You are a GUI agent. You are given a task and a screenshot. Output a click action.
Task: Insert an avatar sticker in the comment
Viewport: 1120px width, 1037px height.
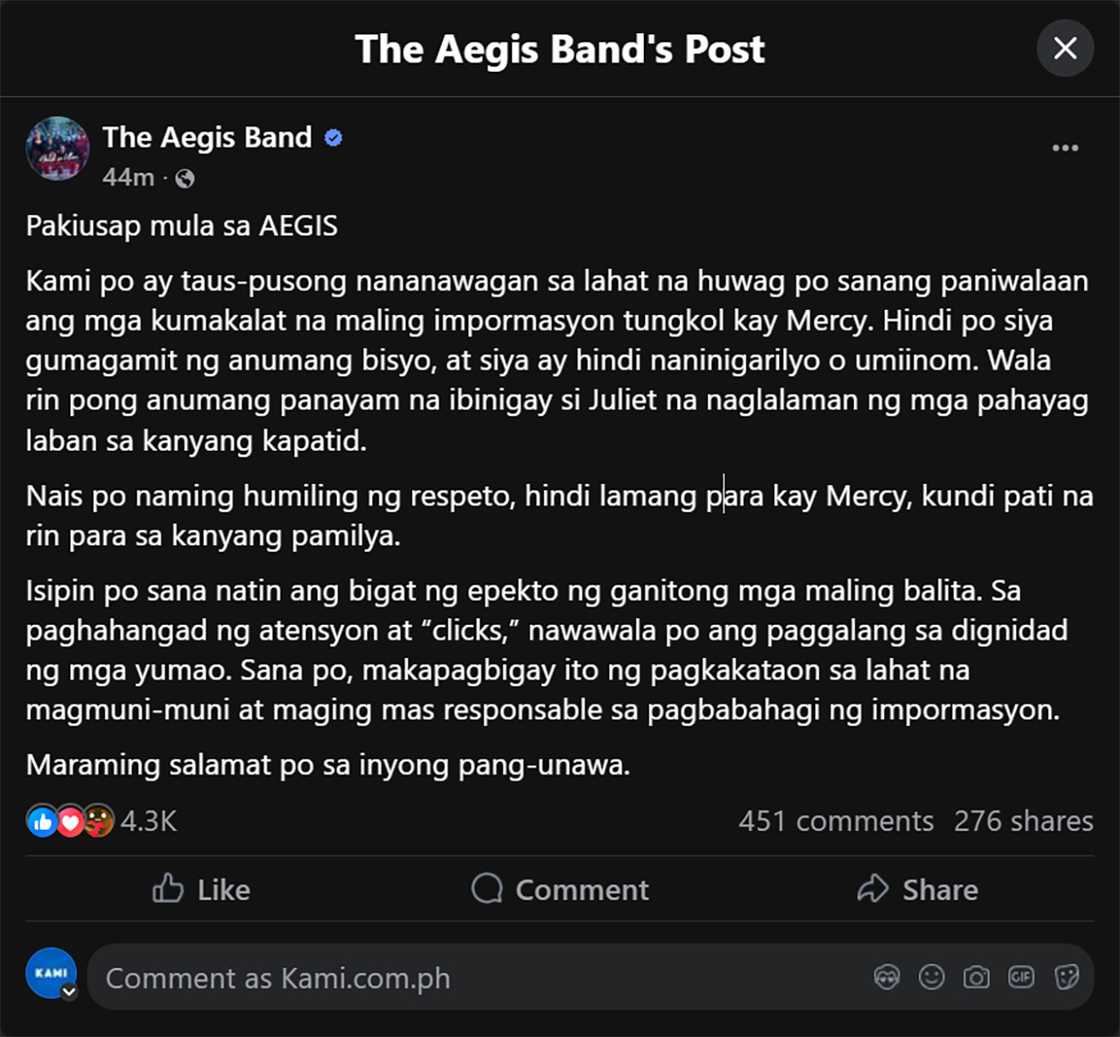(x=887, y=976)
